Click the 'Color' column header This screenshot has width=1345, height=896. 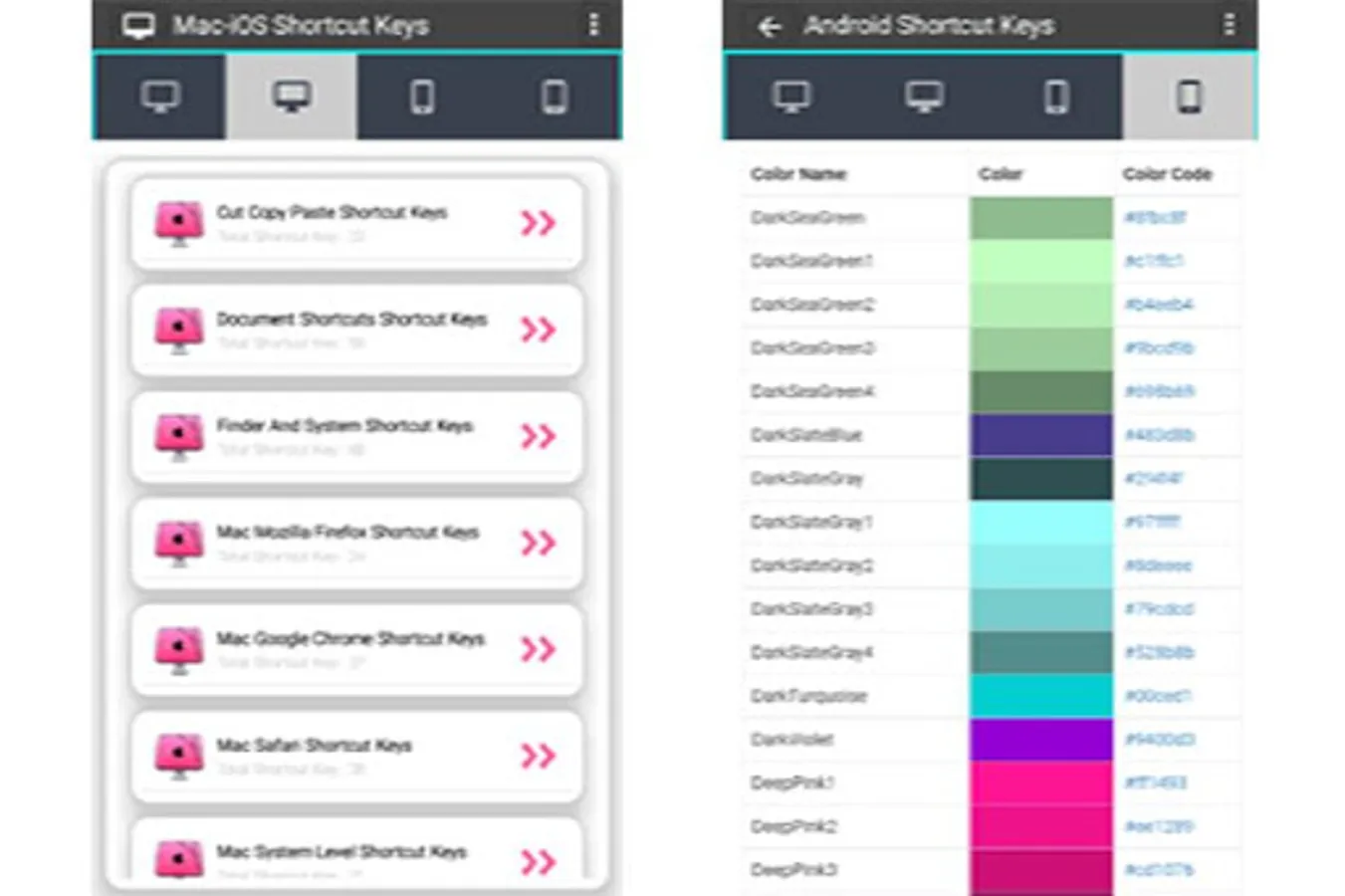(x=1001, y=174)
